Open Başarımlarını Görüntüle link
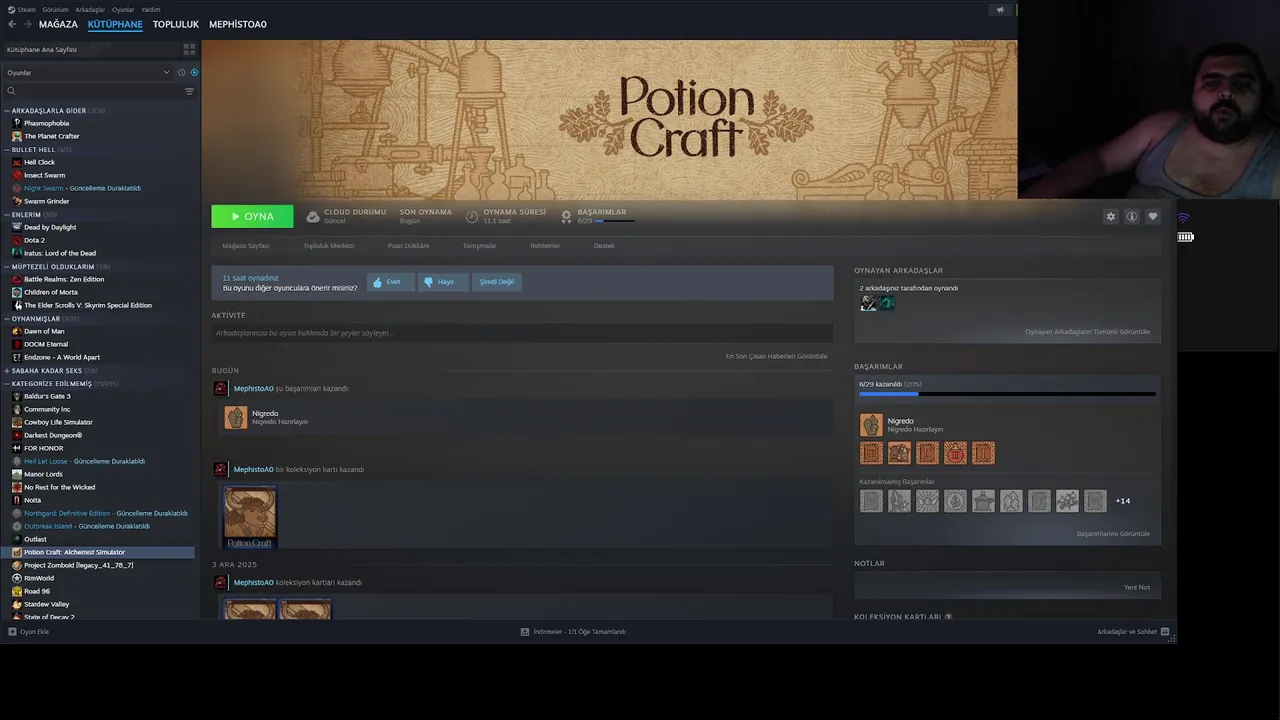The width and height of the screenshot is (1280, 720). pos(1113,534)
